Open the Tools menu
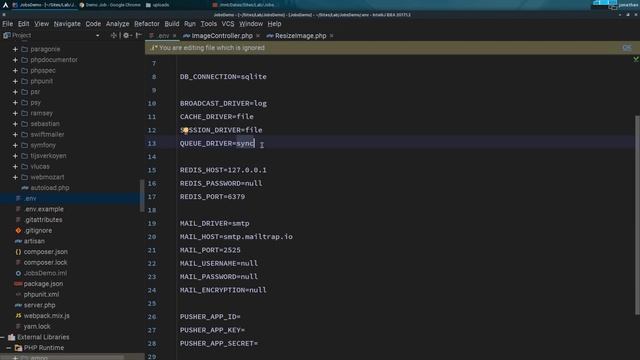 pos(209,24)
